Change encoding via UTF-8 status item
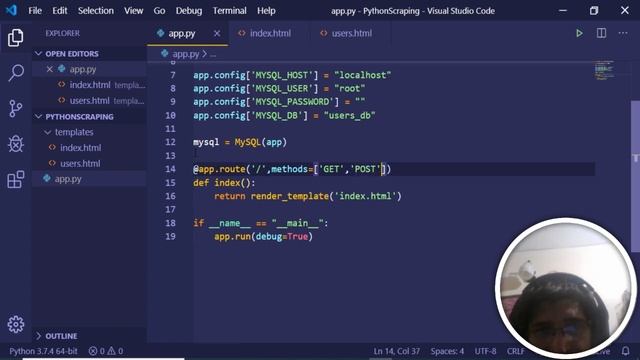 coord(485,351)
